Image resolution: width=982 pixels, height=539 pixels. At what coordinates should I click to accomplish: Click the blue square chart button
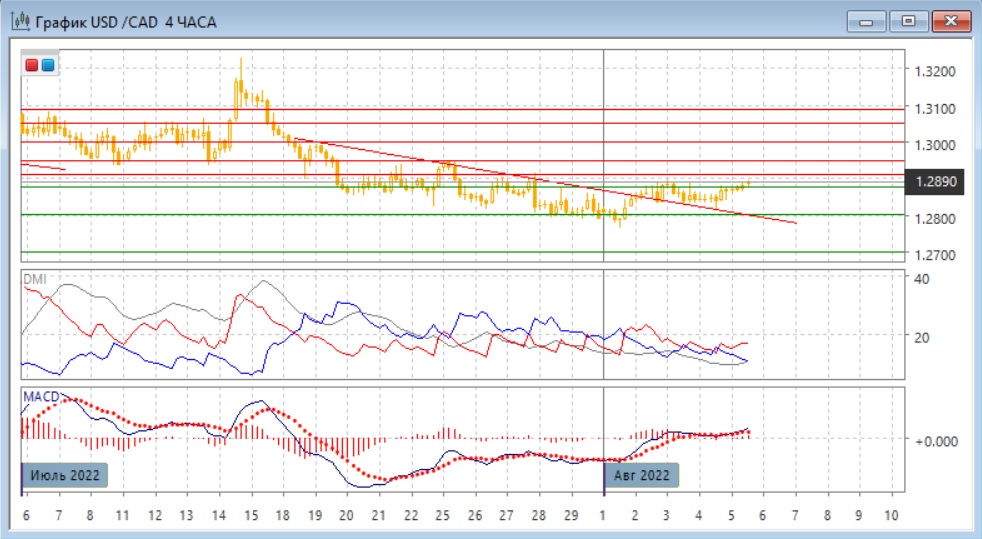click(x=47, y=66)
